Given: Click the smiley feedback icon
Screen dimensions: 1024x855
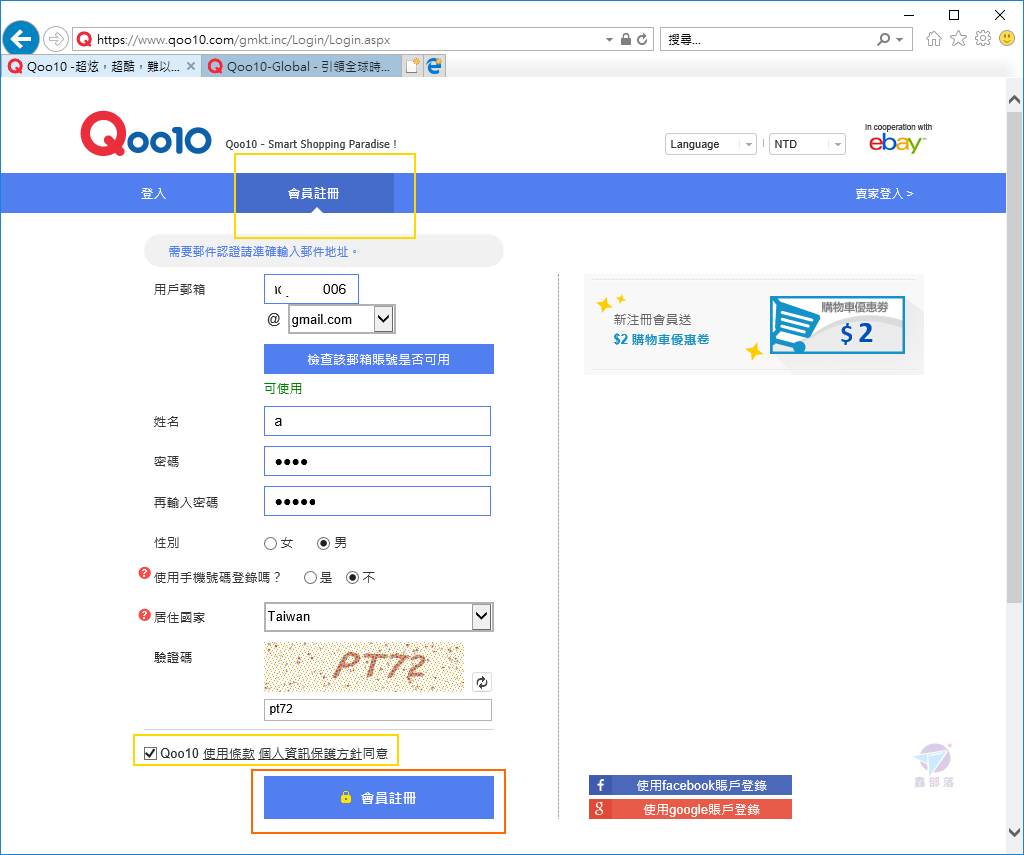Looking at the screenshot, I should pos(1007,39).
